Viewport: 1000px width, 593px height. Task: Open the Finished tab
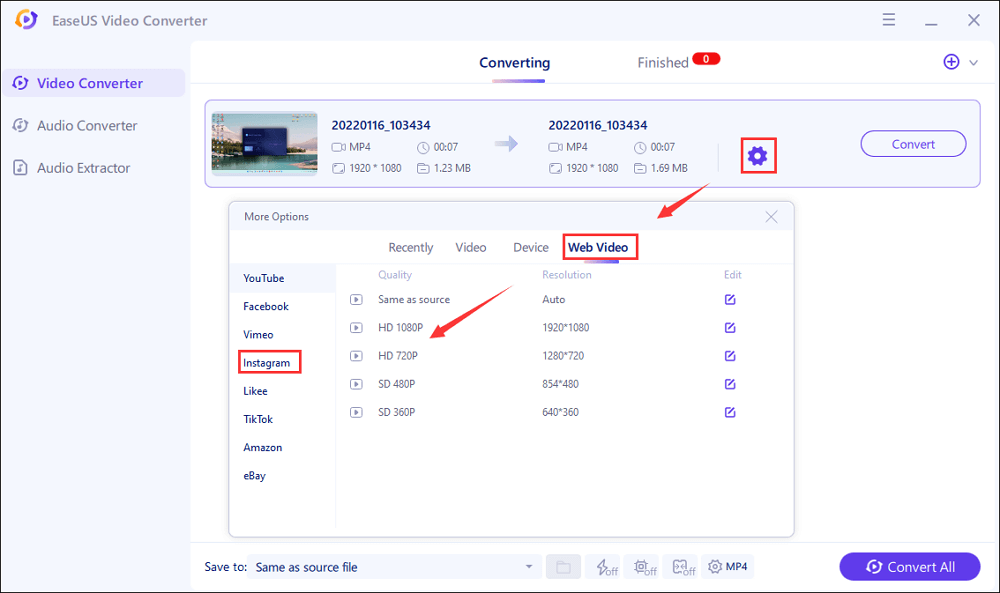point(663,63)
